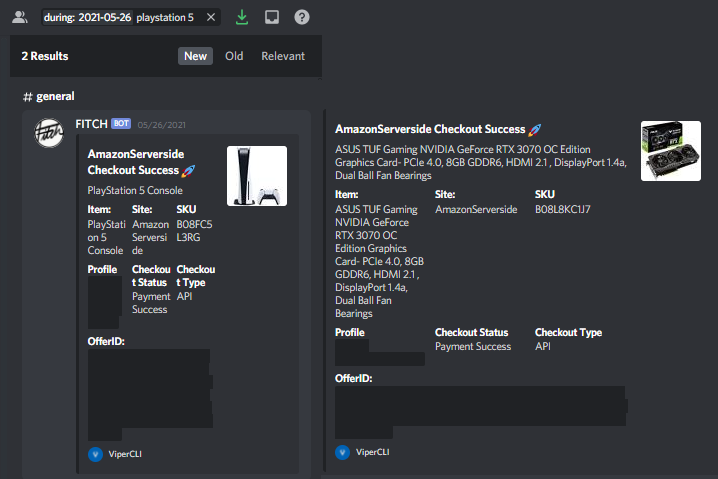Click the ViperCLI footer text in right embed
This screenshot has width=718, height=479.
373,452
